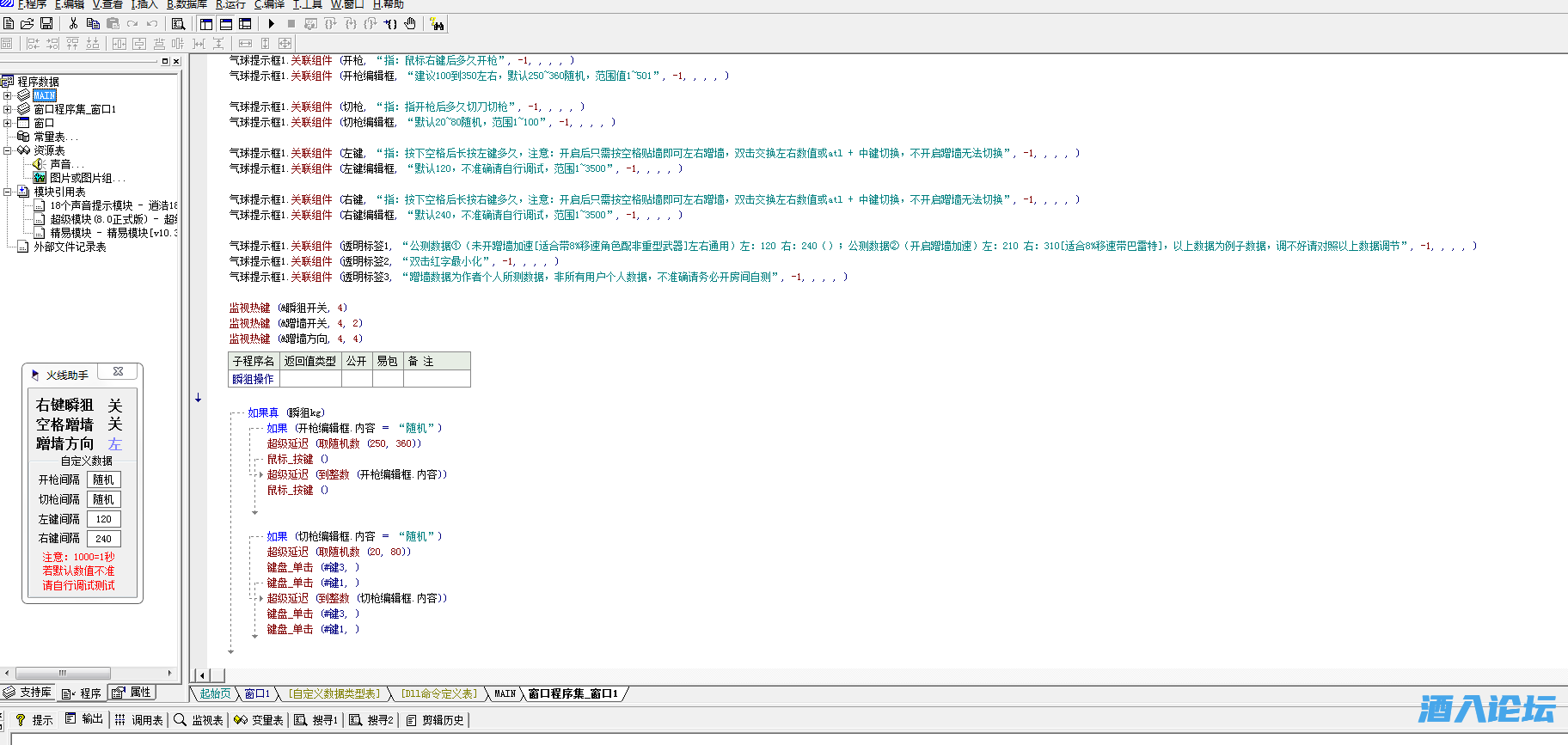Collapse the 模块引用表 tree node

point(8,192)
